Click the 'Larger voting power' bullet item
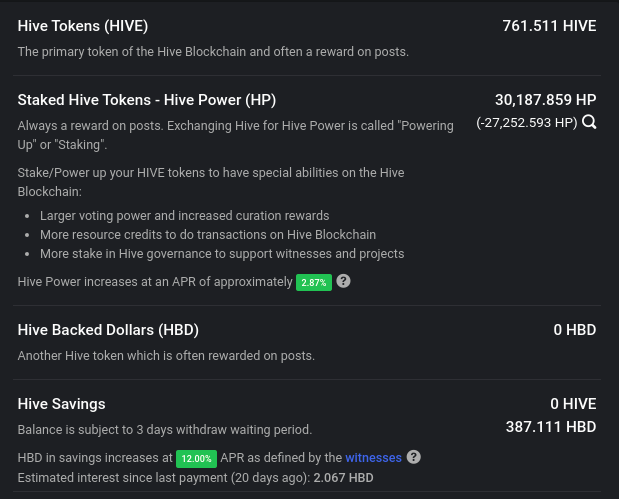This screenshot has height=499, width=619. (184, 216)
